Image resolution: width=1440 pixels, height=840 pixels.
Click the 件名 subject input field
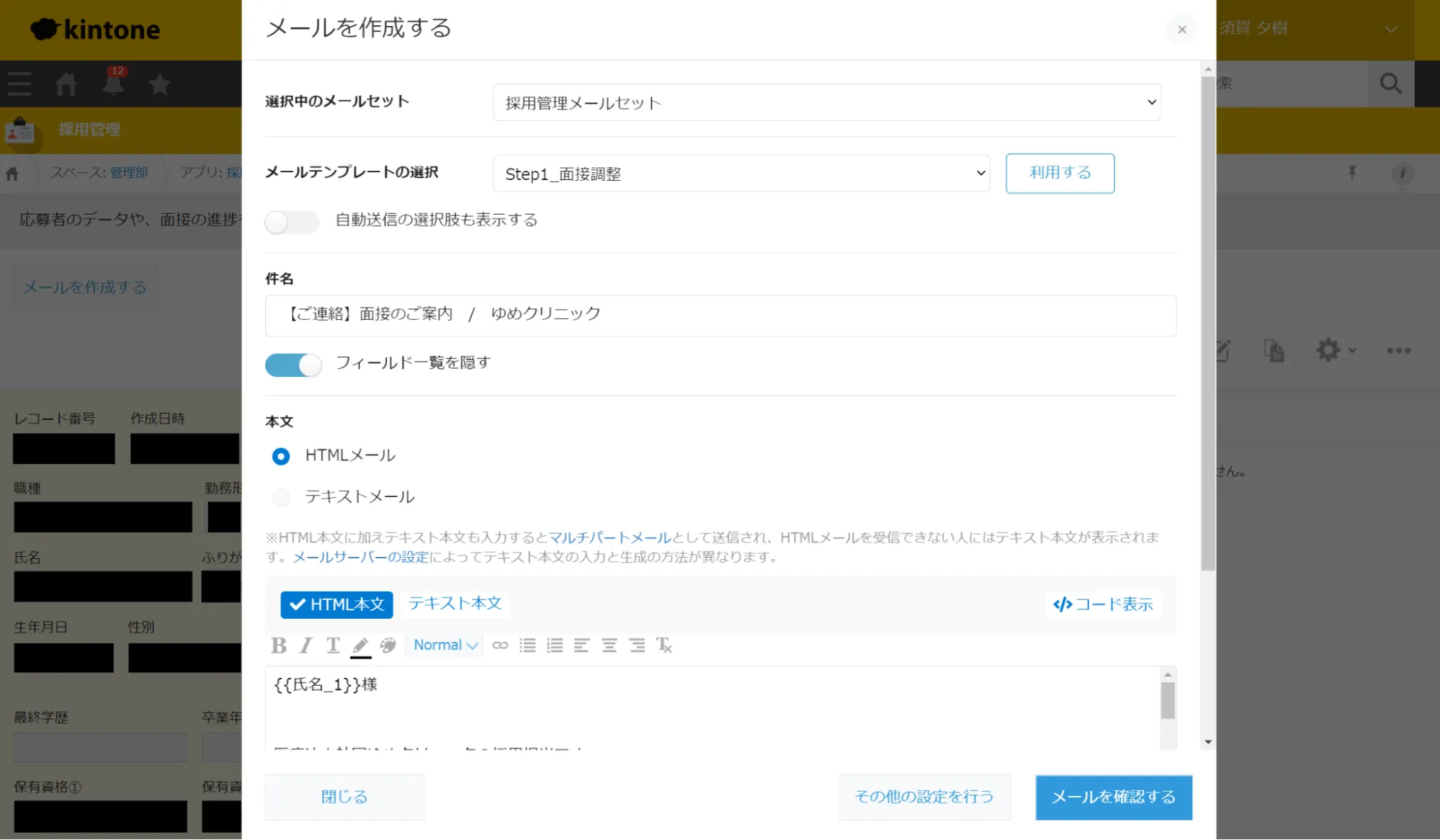[x=720, y=316]
